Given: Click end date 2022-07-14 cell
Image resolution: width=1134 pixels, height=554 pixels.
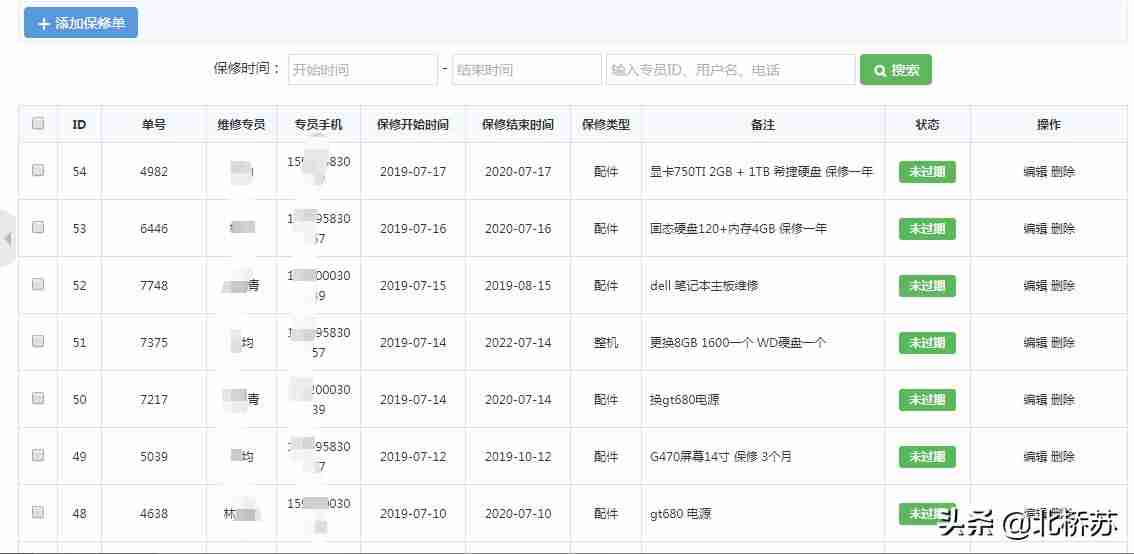Looking at the screenshot, I should 518,342.
